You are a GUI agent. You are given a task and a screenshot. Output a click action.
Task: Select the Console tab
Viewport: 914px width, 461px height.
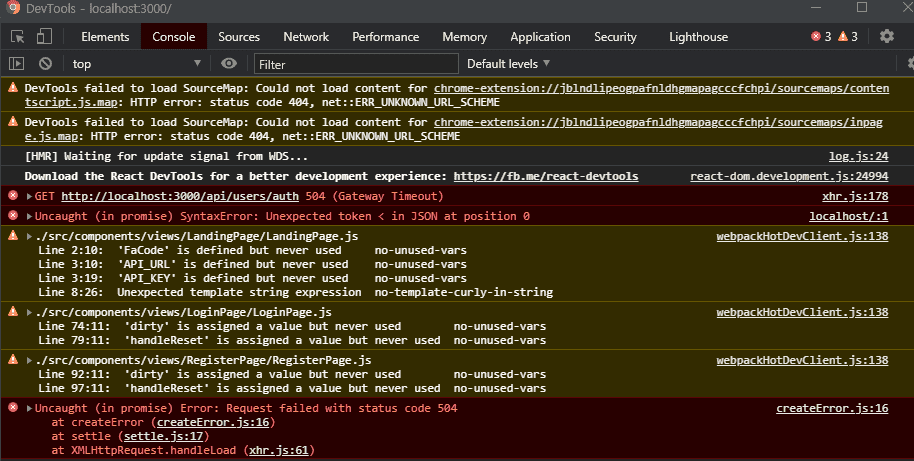point(174,37)
